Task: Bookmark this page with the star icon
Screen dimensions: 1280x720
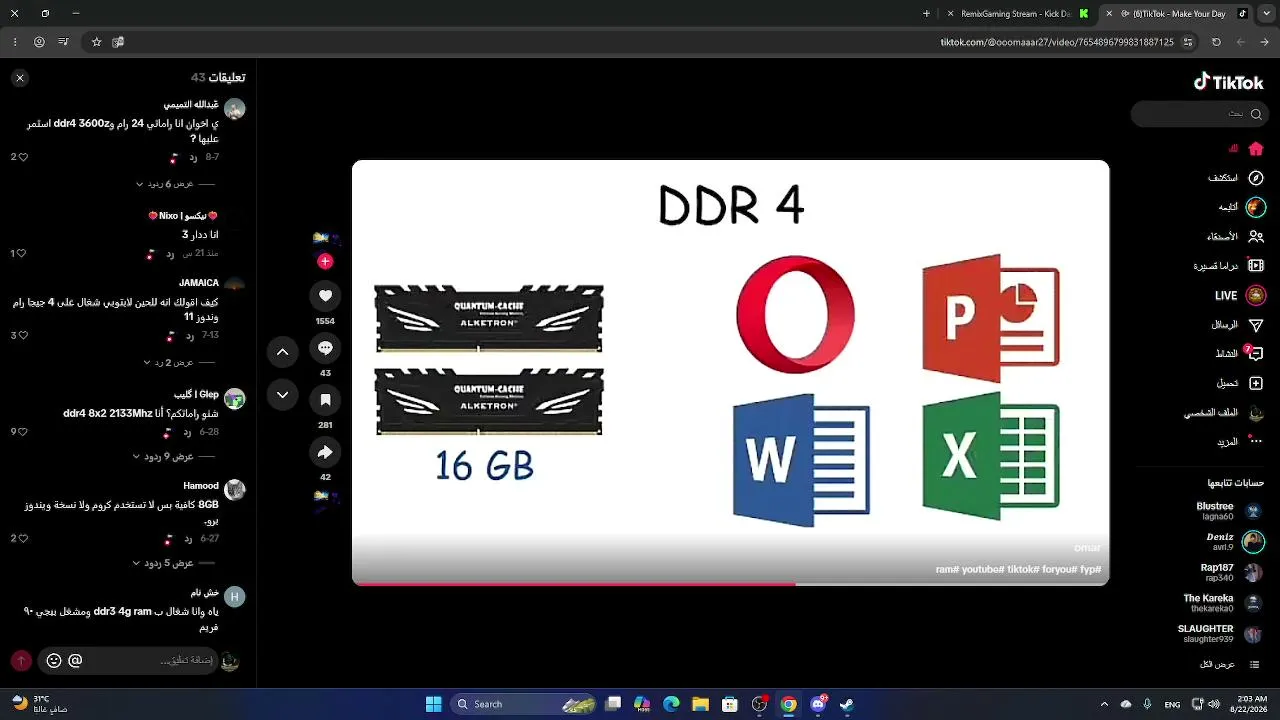Action: point(97,42)
